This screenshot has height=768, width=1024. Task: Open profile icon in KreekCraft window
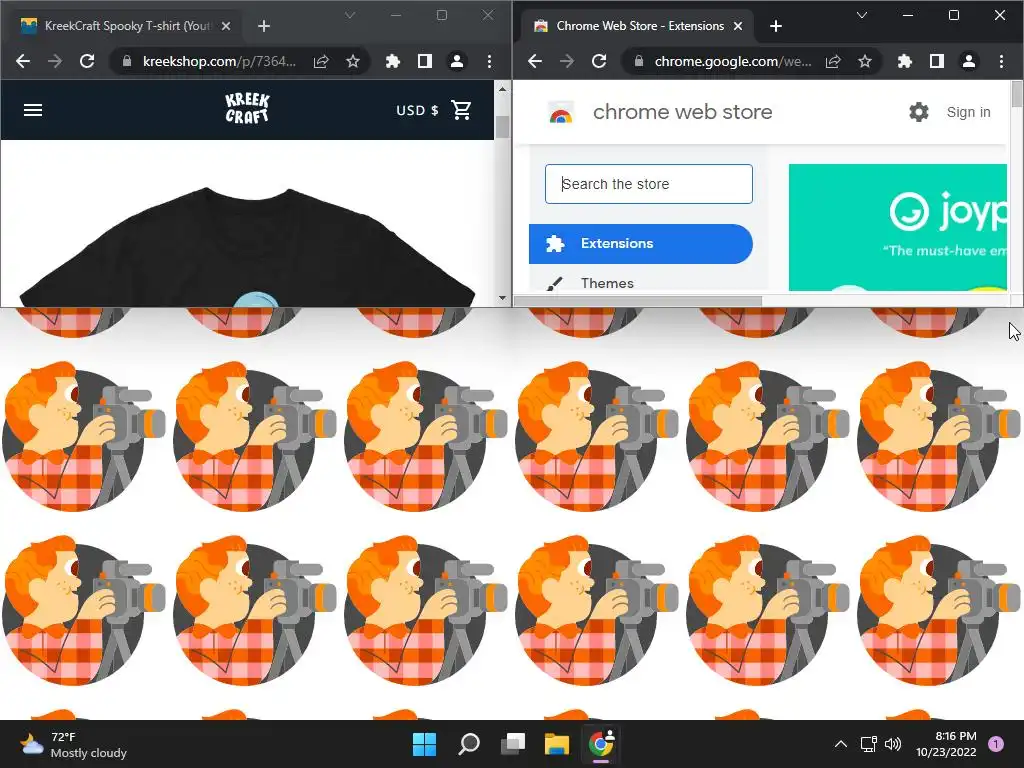(x=457, y=61)
